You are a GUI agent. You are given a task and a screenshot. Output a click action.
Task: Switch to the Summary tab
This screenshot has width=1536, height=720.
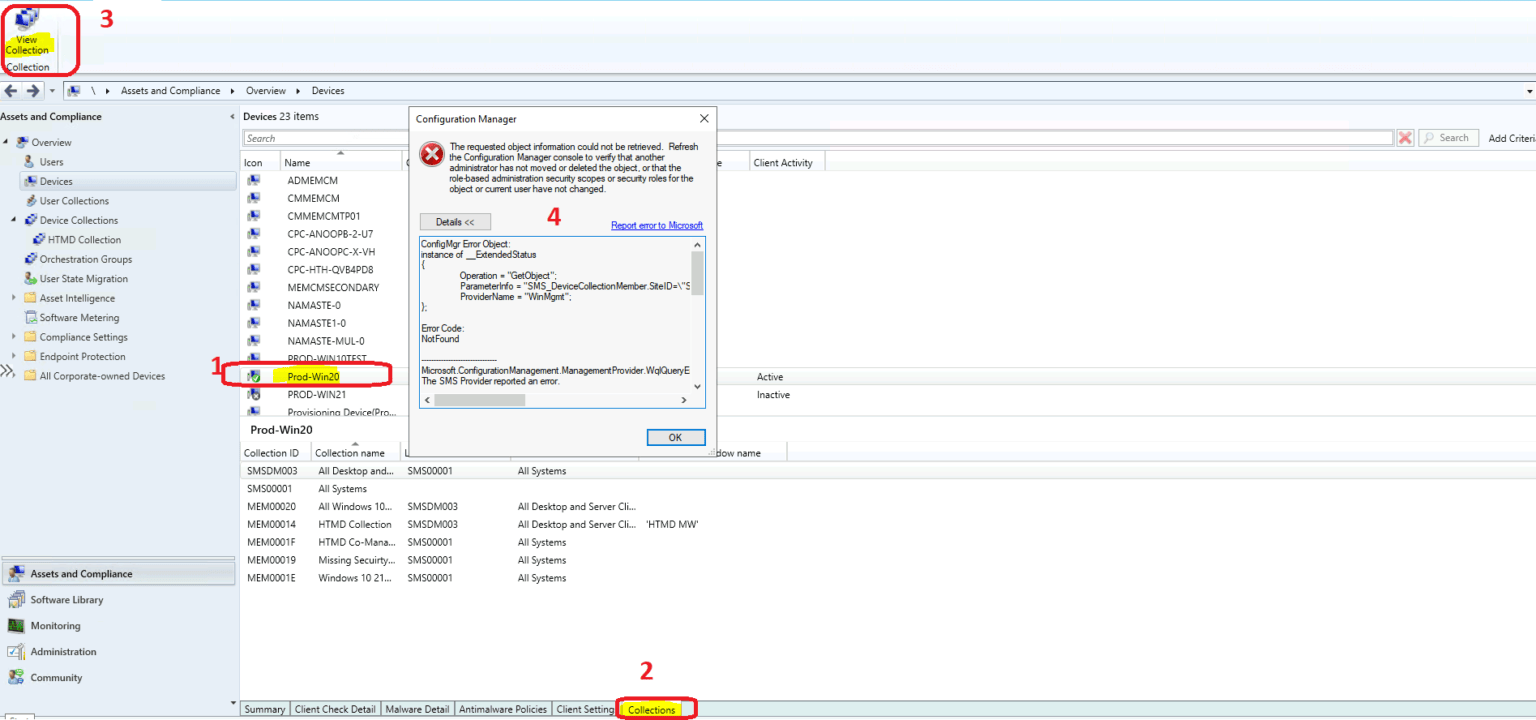click(265, 710)
